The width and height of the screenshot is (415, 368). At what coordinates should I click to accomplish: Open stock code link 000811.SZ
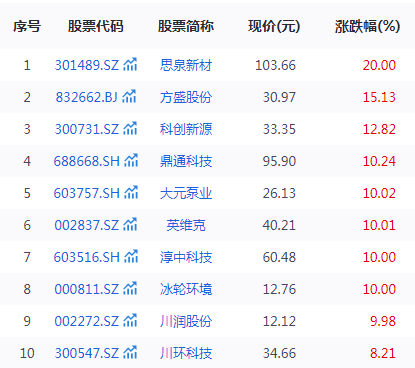(87, 289)
